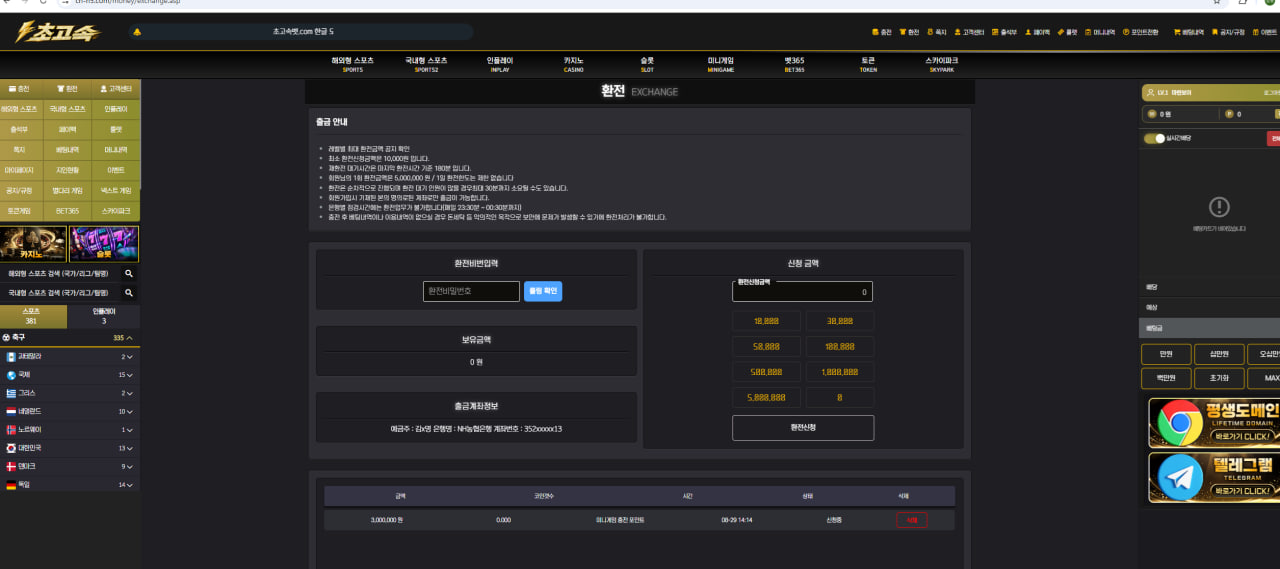Switch to 인플레이 3 tab

pos(104,317)
